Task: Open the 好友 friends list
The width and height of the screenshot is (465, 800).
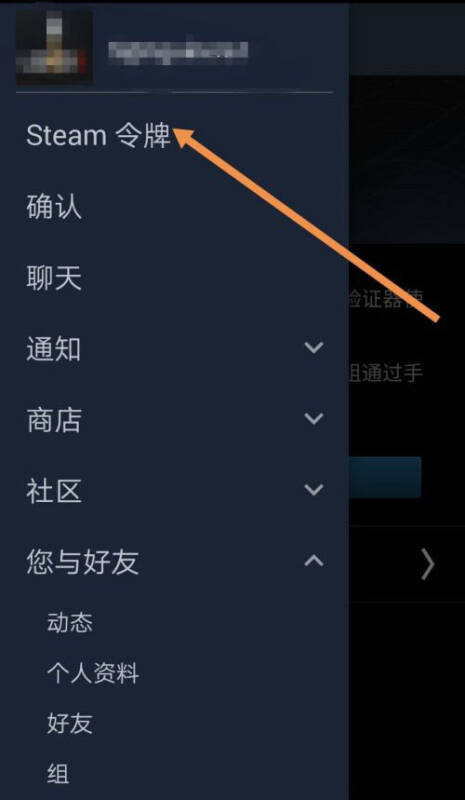Action: point(69,724)
